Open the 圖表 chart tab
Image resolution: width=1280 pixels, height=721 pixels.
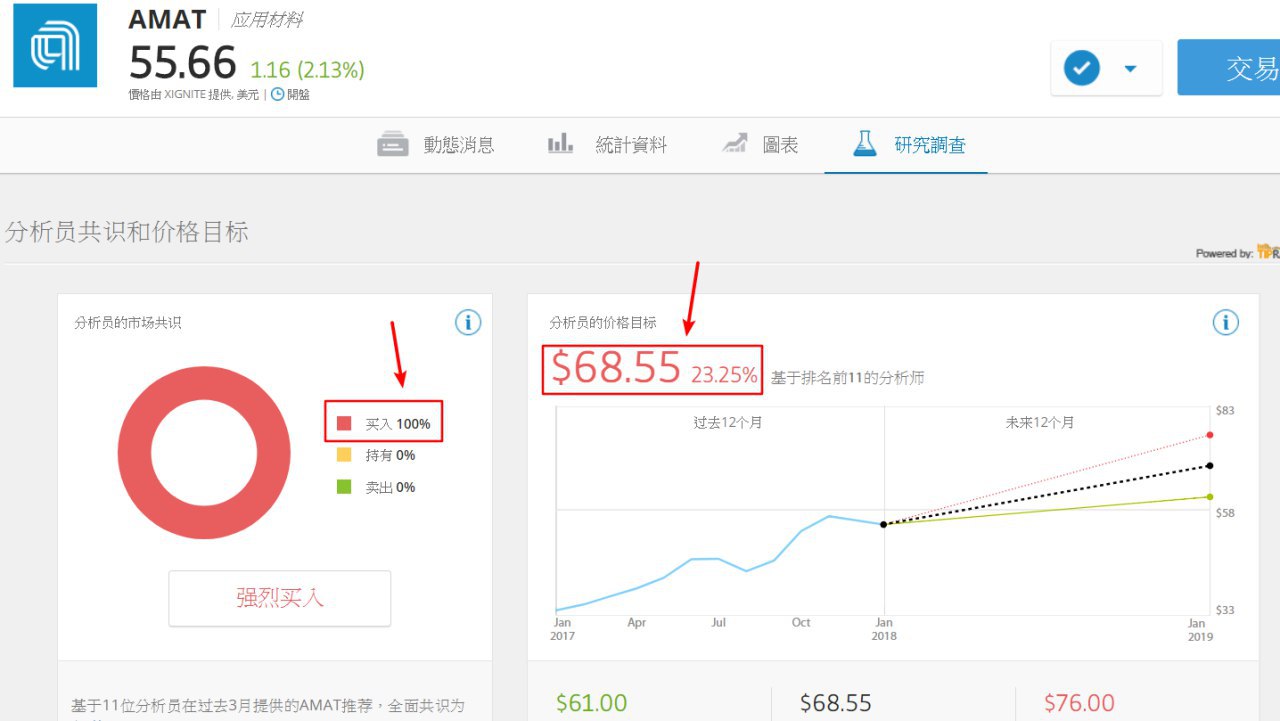[x=760, y=145]
